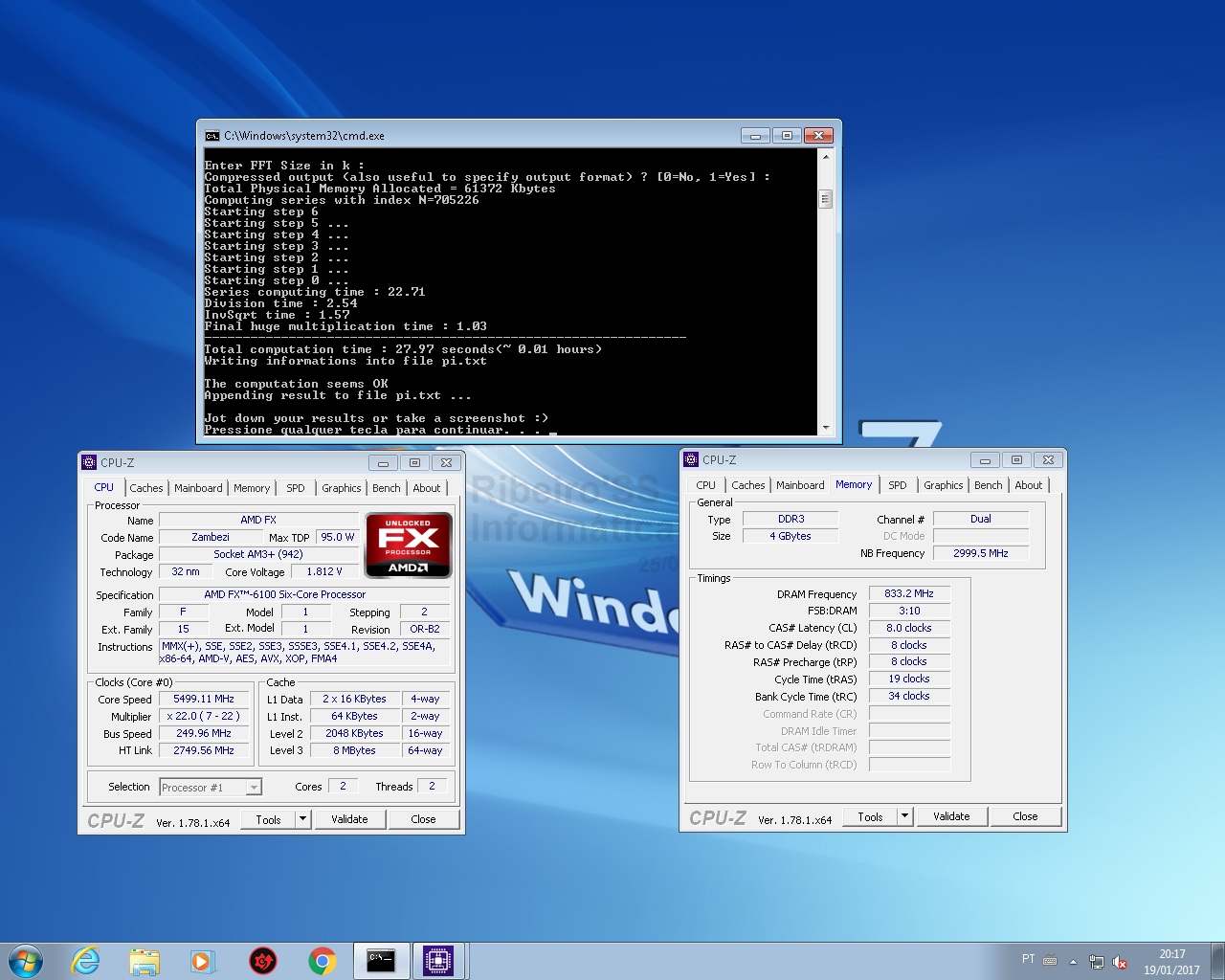Click the HT Link value 2749.56 MHz
Viewport: 1225px width, 980px height.
[x=204, y=750]
